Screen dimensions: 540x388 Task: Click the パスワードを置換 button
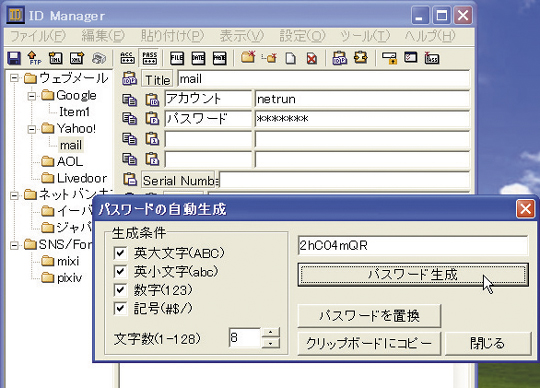369,316
